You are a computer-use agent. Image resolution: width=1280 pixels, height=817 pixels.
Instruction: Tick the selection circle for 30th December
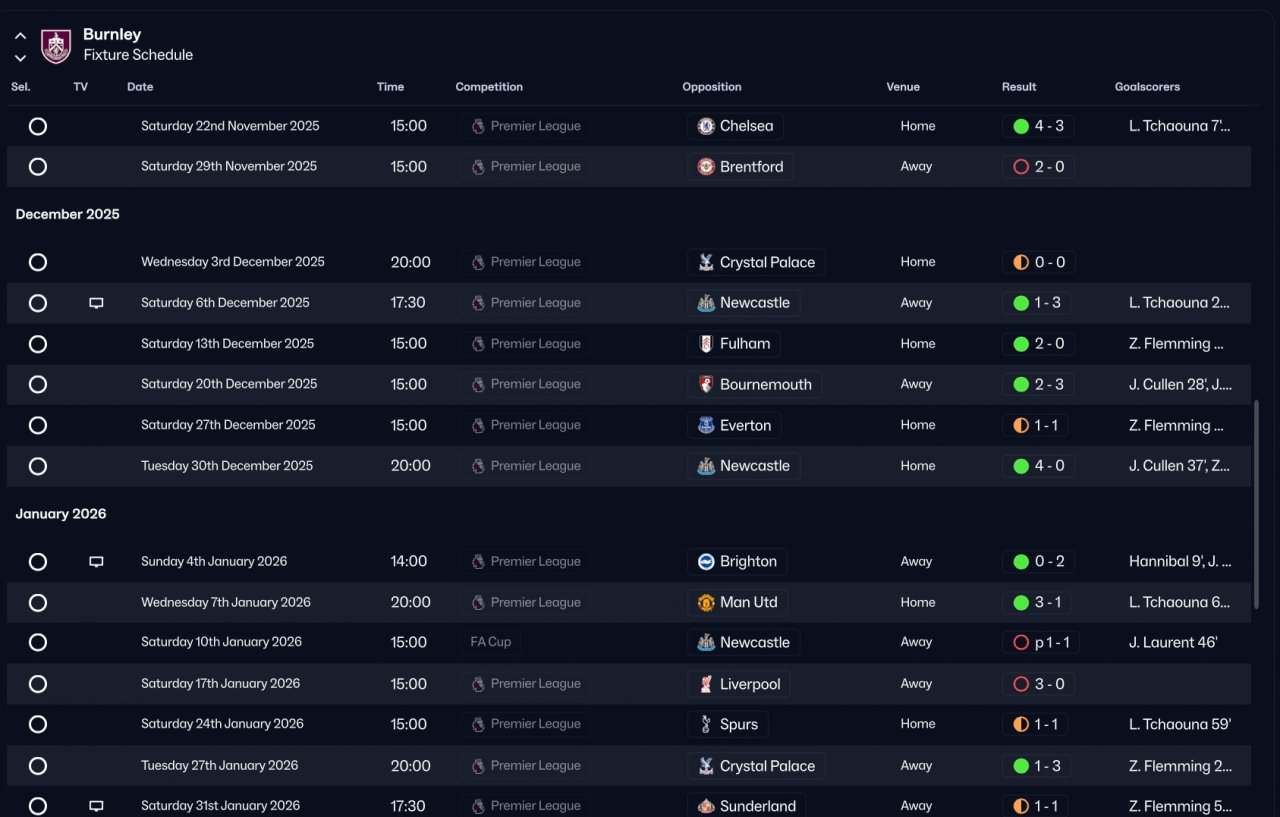38,466
